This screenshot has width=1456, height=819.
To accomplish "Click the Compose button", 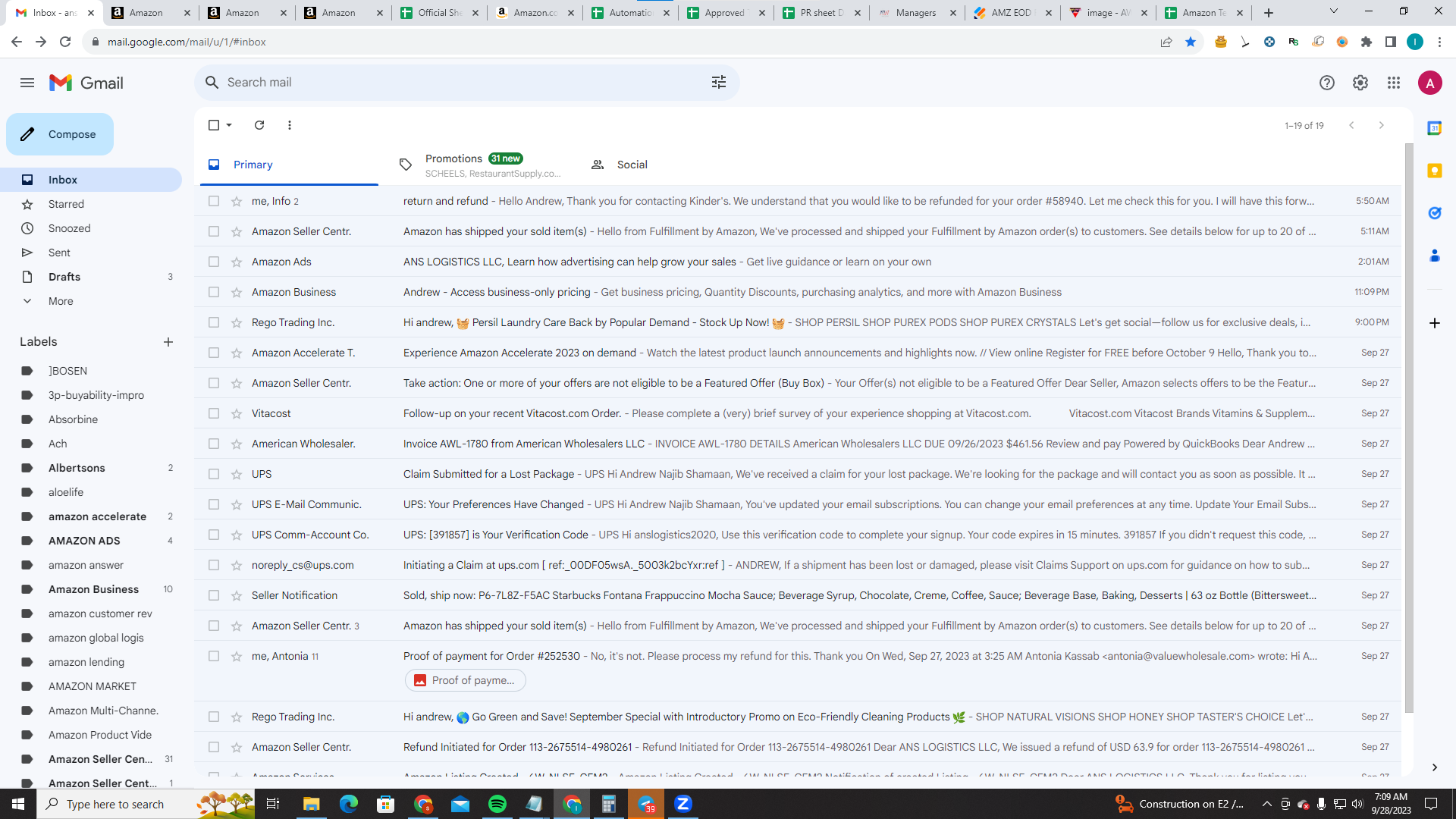I will [x=60, y=134].
